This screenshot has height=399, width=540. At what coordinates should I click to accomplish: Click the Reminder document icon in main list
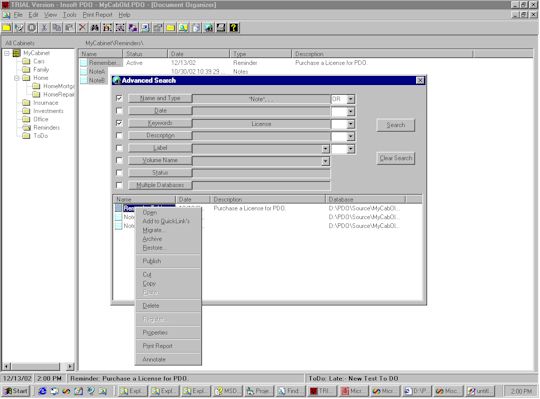84,63
